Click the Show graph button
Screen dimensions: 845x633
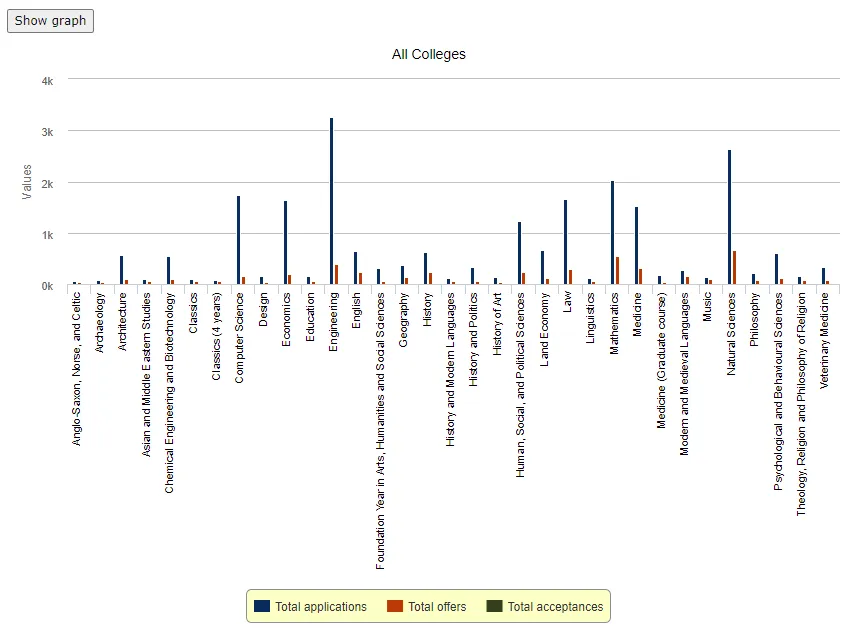50,21
